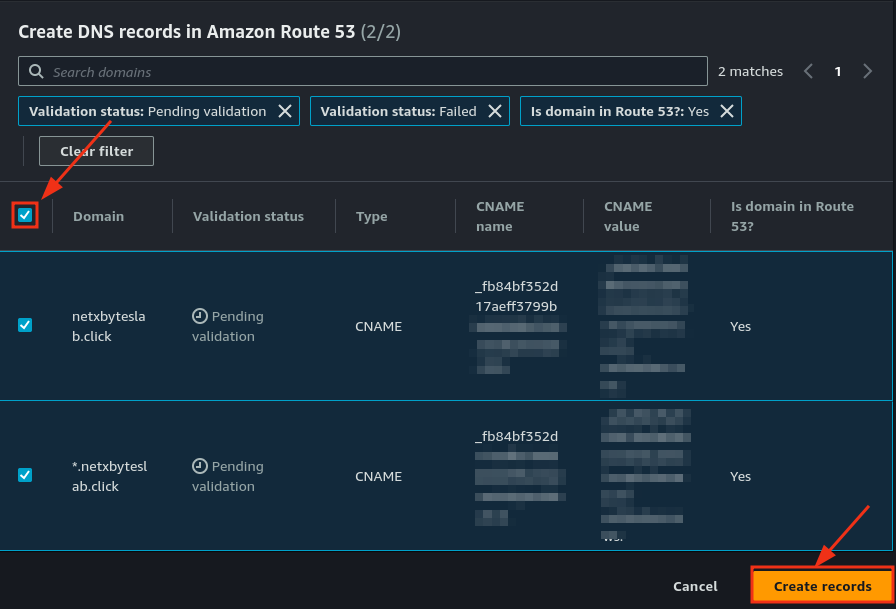Click the Domain column header
The height and width of the screenshot is (609, 896).
(x=98, y=216)
